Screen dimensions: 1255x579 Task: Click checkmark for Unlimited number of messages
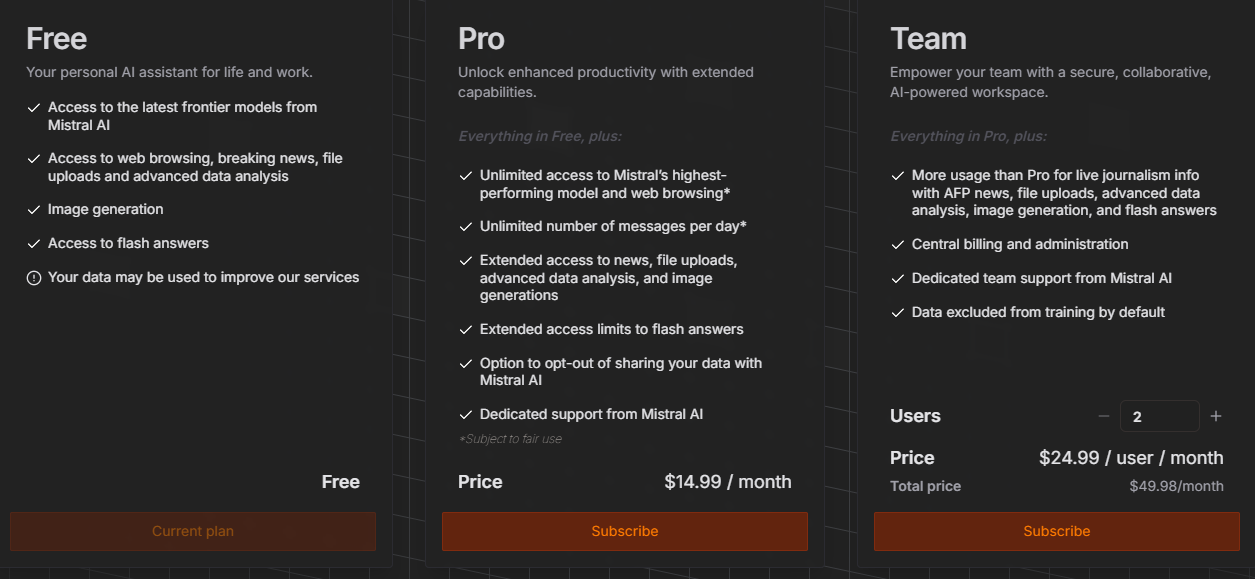(466, 227)
